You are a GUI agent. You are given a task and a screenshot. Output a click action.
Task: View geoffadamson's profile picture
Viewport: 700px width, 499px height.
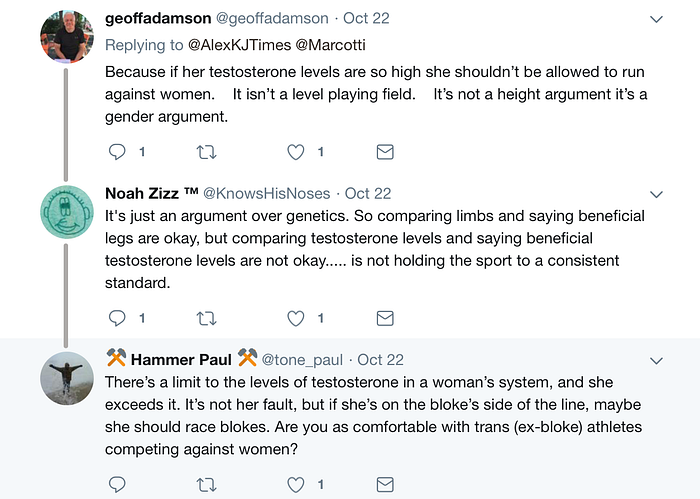(x=67, y=37)
